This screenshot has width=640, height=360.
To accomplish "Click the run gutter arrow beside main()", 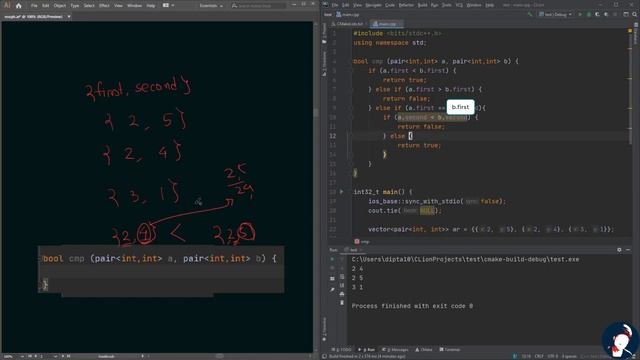I will 342,192.
